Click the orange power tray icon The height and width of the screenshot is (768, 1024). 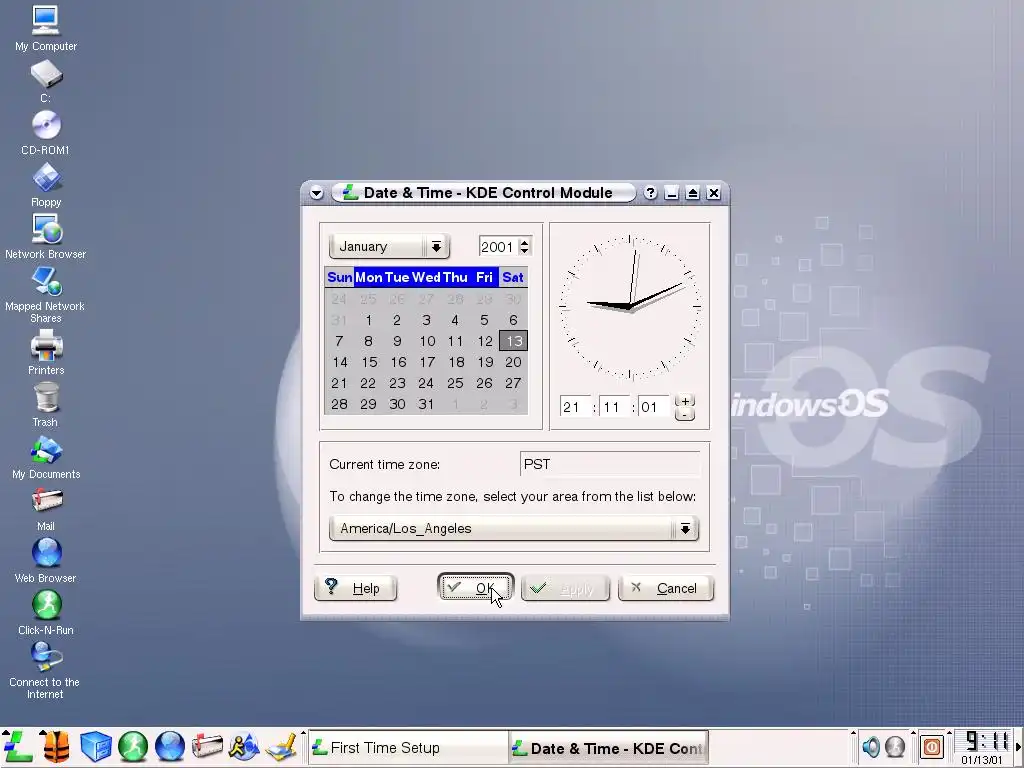(x=932, y=746)
